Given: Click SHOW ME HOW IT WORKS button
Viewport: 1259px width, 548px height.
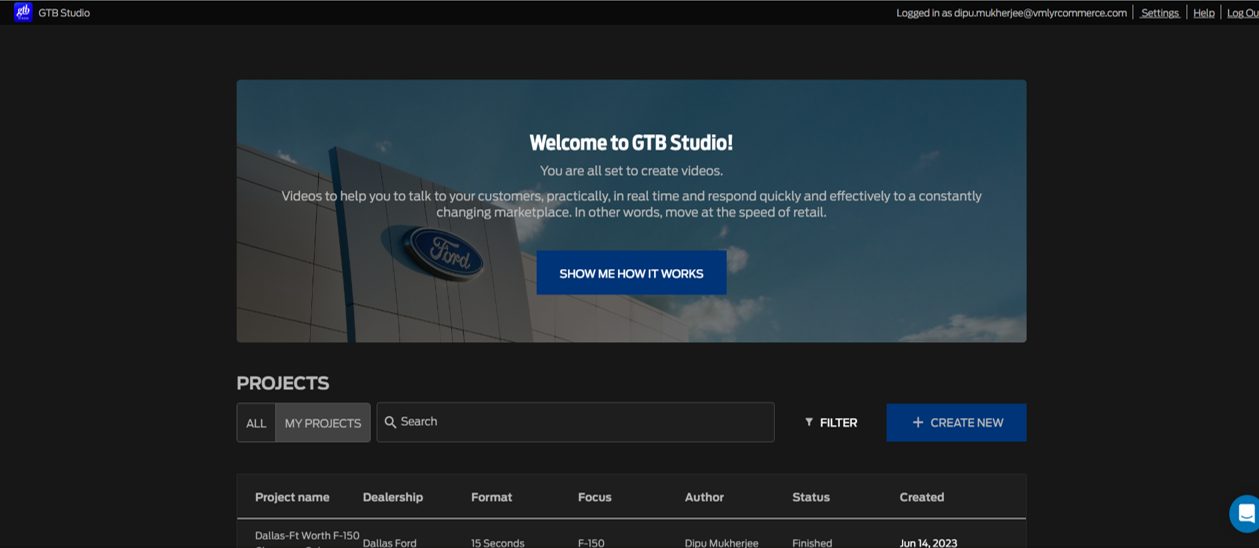Looking at the screenshot, I should pos(631,273).
